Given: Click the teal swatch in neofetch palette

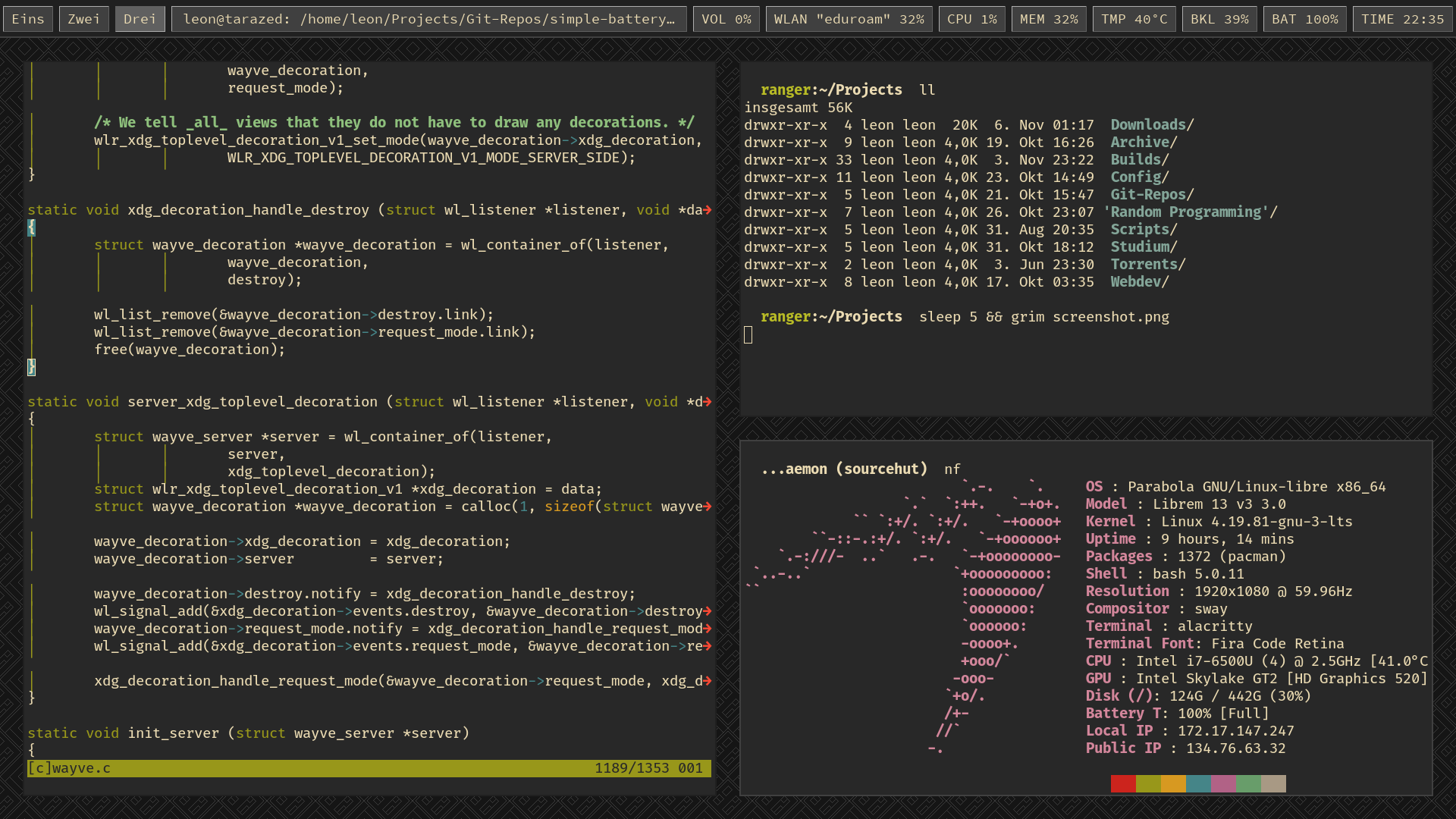Looking at the screenshot, I should (1198, 783).
